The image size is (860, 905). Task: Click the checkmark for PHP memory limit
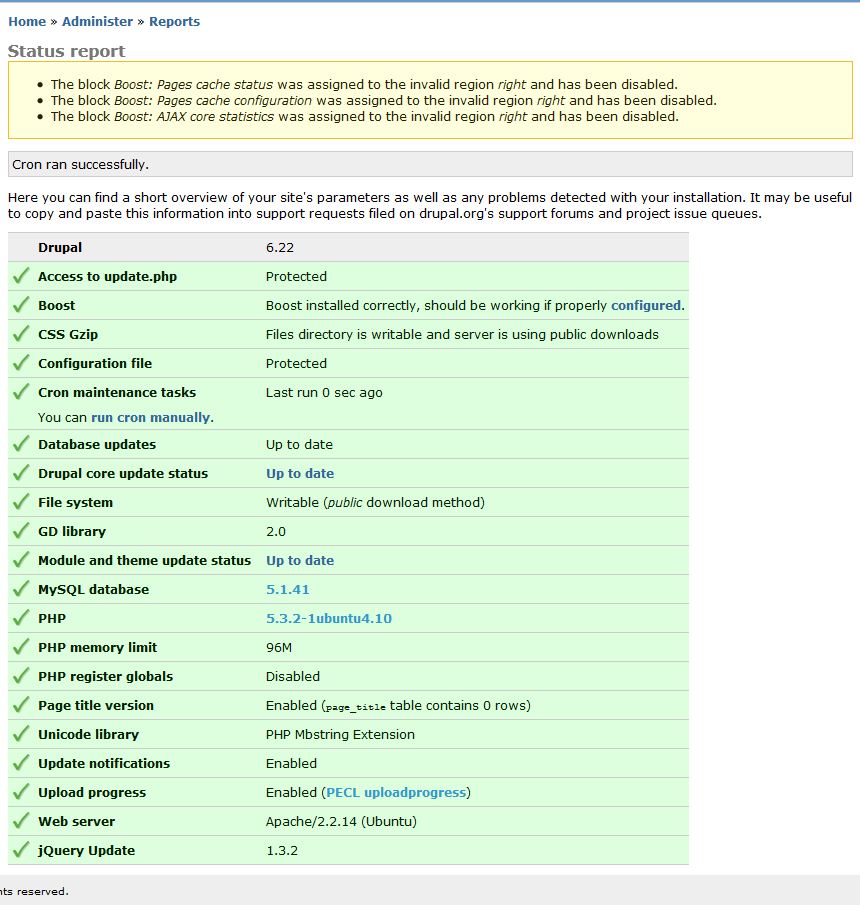coord(21,647)
